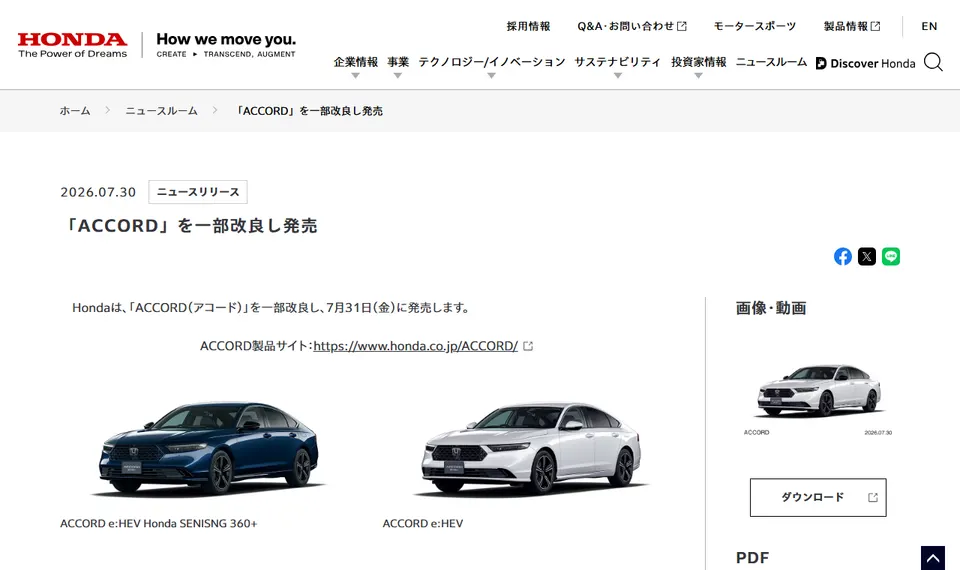The height and width of the screenshot is (570, 960).
Task: Go to ホーム breadcrumb
Action: [75, 111]
